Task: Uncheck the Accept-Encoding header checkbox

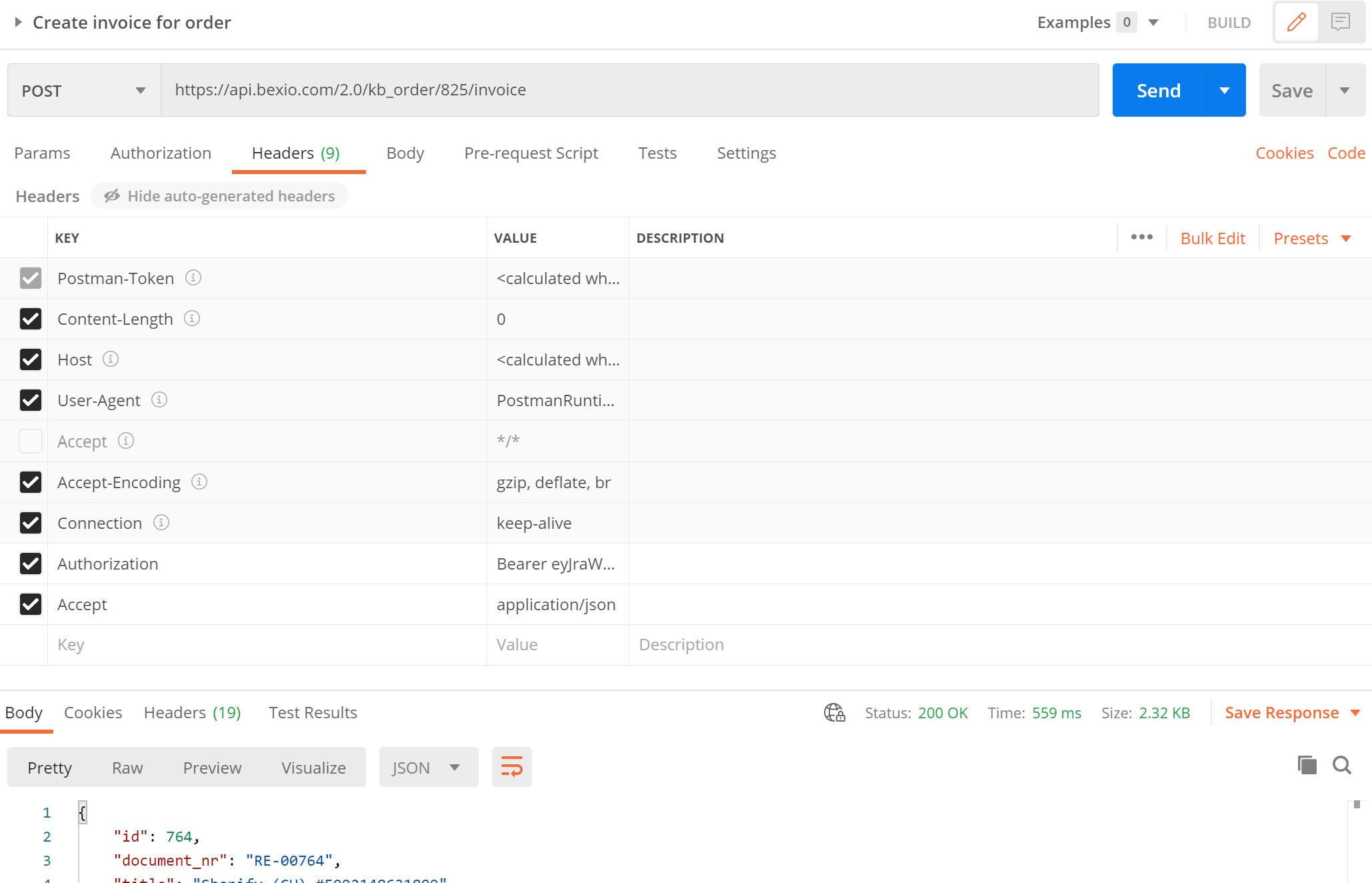Action: [x=31, y=482]
